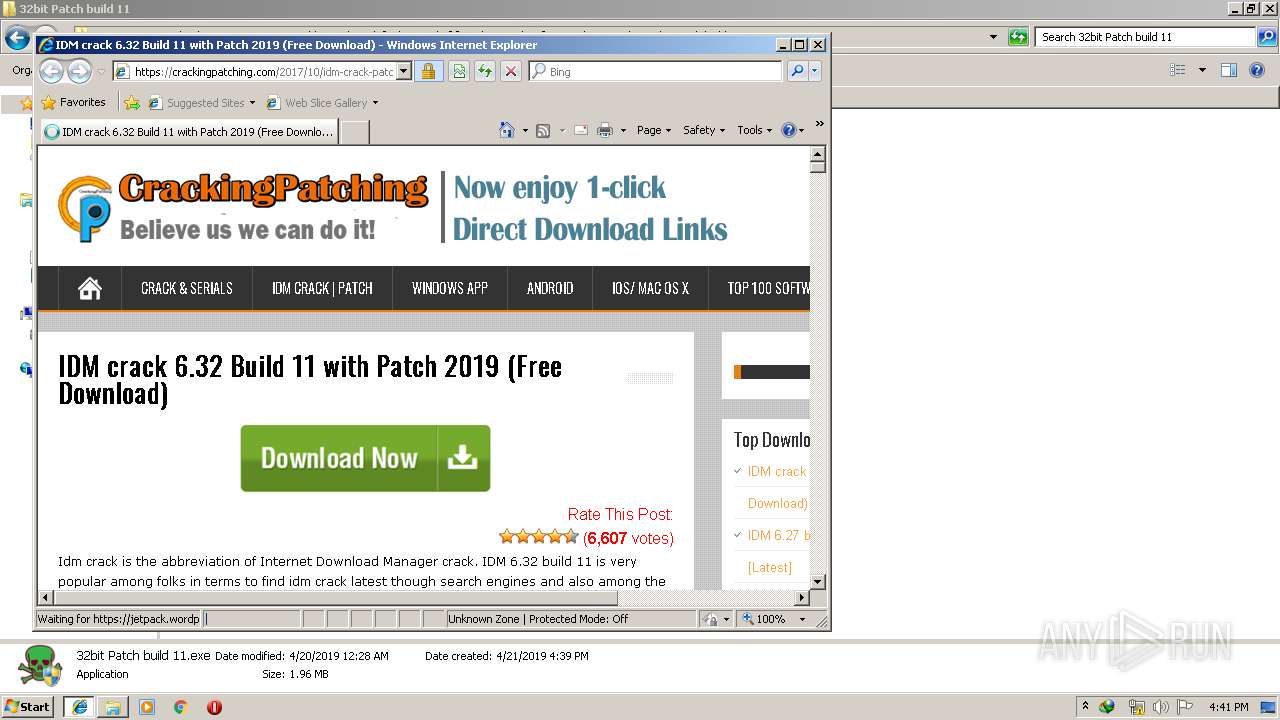Click the security lock icon in address bar

pos(428,71)
